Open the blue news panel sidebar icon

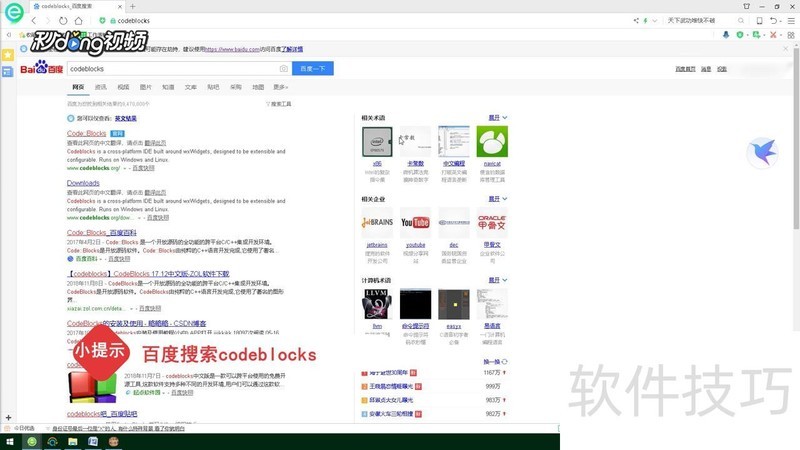tap(8, 71)
